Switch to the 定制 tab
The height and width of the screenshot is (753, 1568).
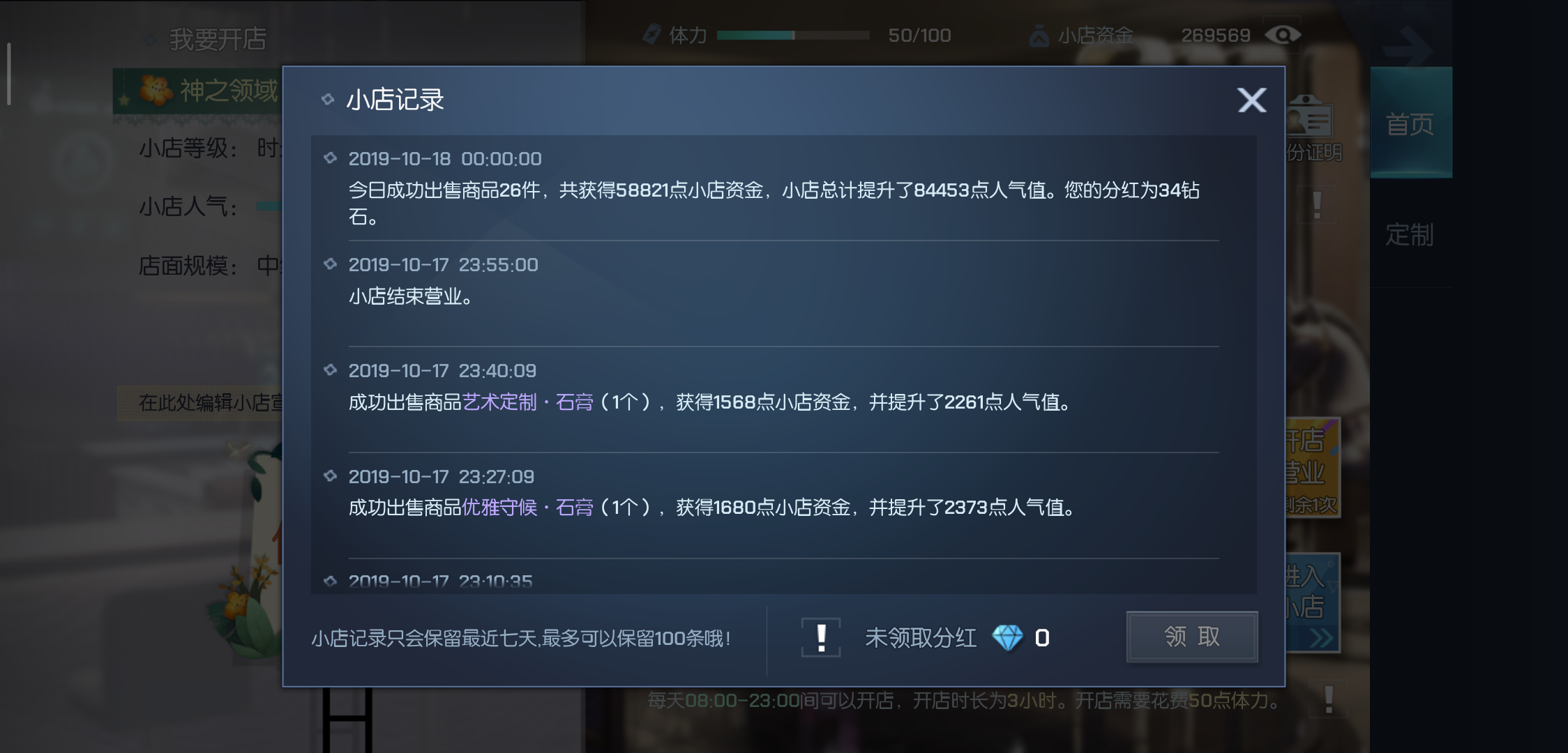coord(1410,235)
